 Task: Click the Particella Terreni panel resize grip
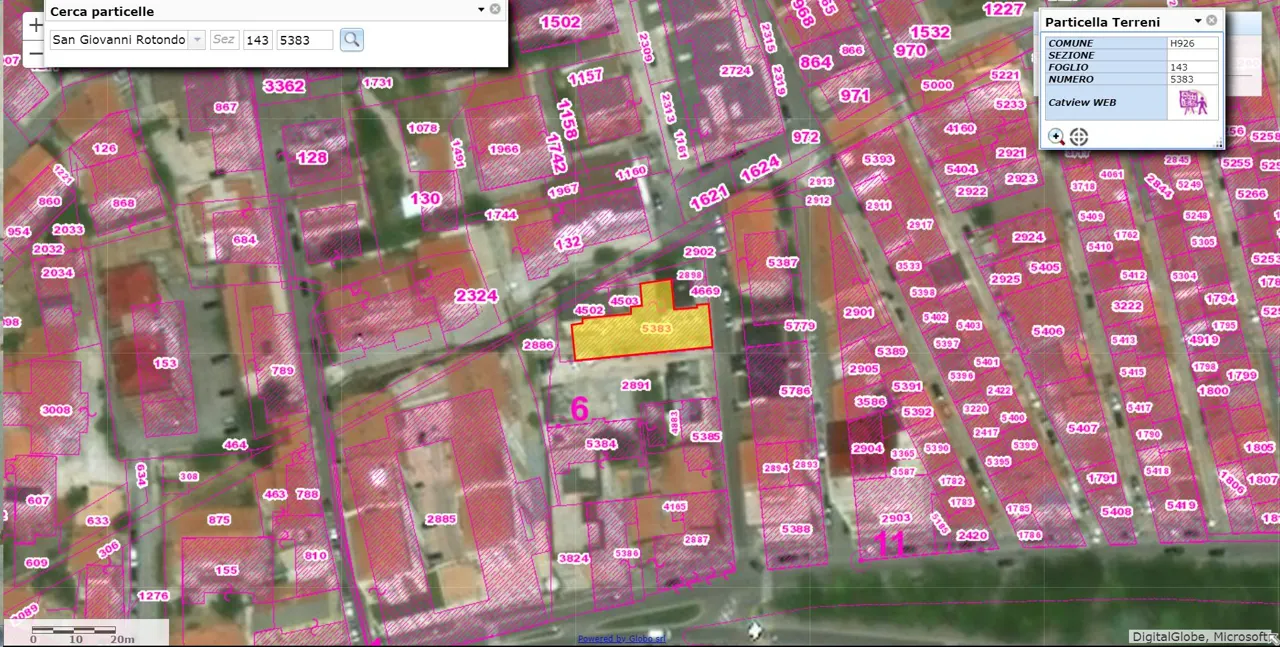click(x=1219, y=145)
